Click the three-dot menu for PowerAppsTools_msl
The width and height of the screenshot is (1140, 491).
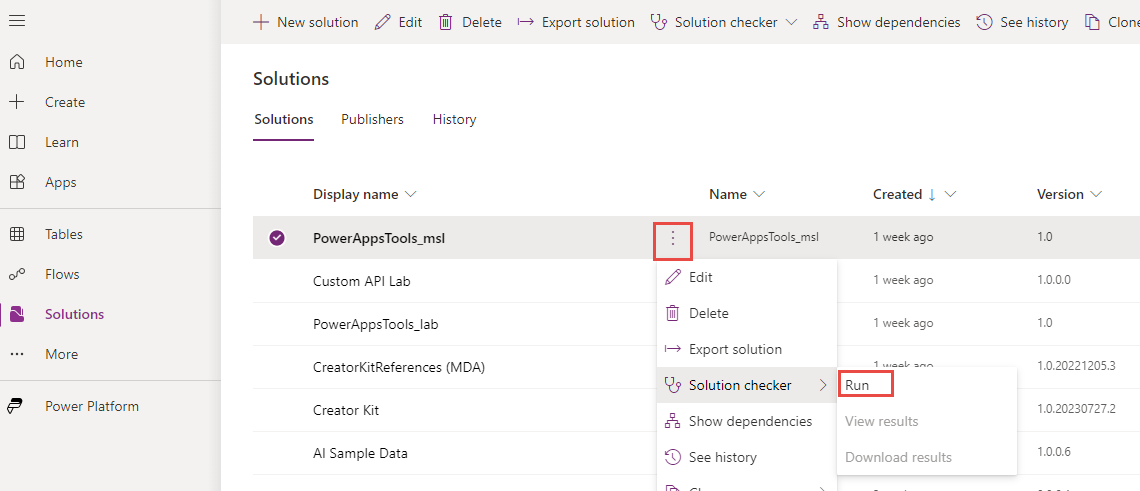[x=673, y=238]
